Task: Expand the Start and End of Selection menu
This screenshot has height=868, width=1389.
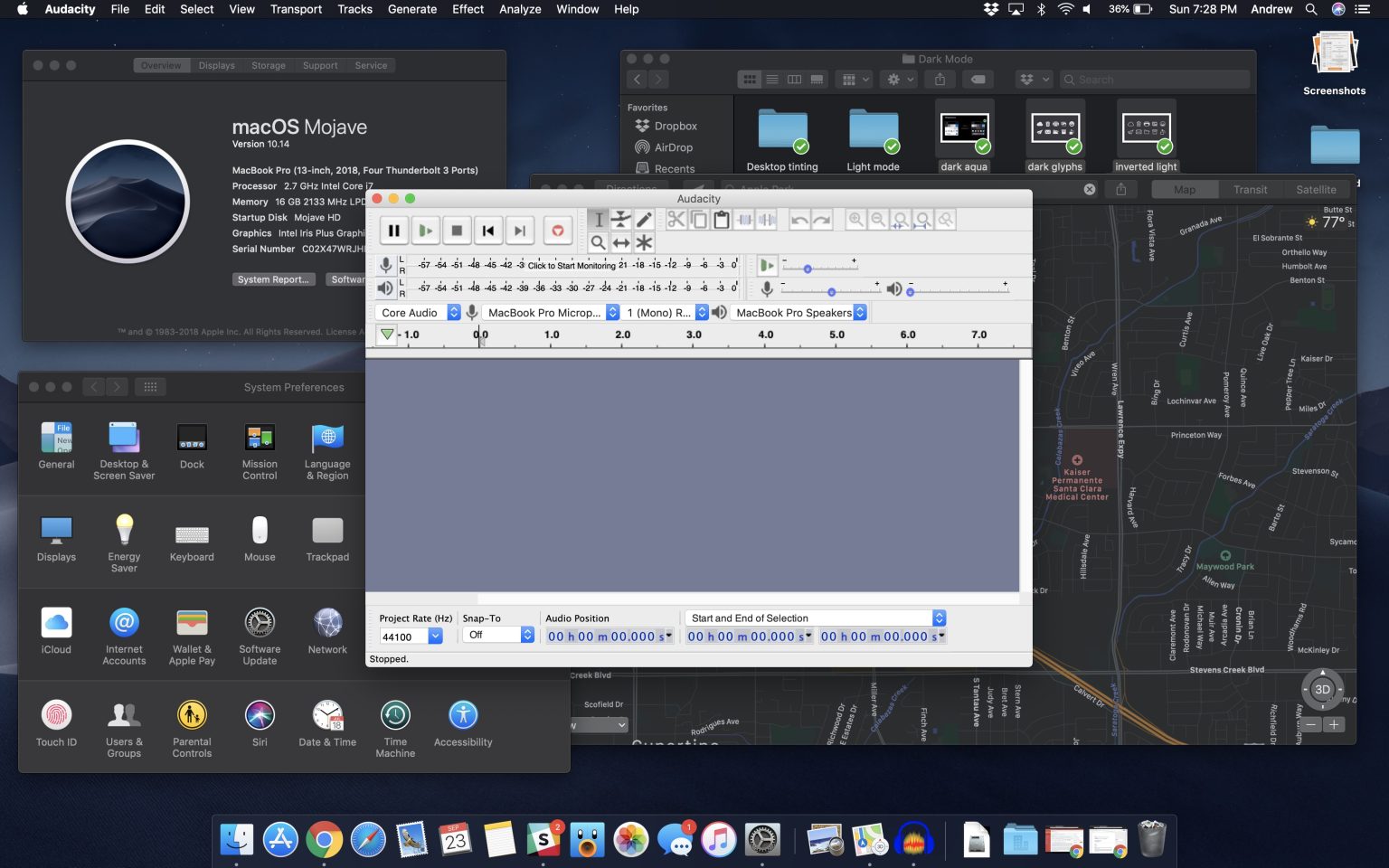Action: (938, 618)
